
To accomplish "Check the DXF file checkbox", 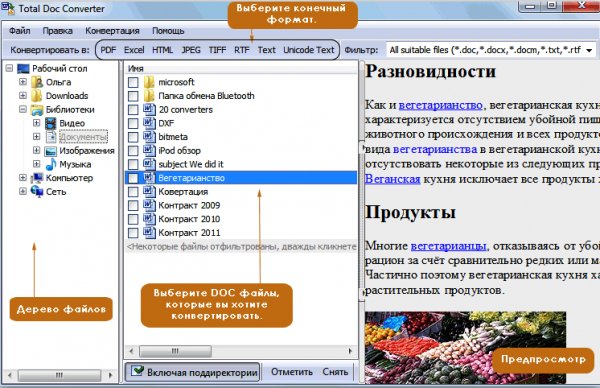I will [x=133, y=123].
